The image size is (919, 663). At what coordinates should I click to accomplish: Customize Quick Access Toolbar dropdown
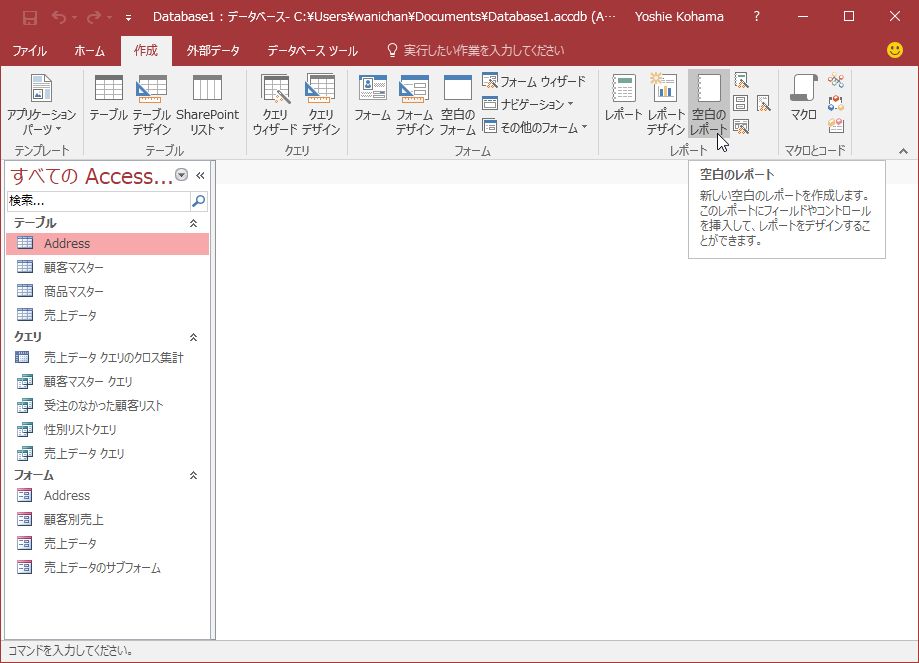click(128, 18)
